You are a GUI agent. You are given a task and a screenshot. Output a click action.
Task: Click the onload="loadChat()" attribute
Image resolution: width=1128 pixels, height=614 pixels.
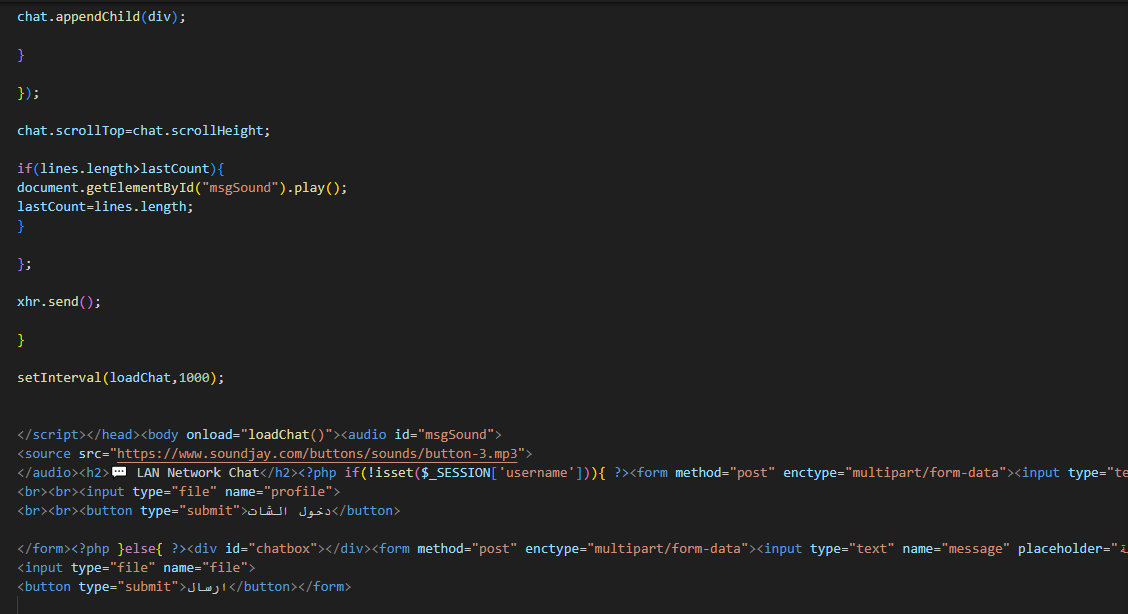pyautogui.click(x=260, y=434)
